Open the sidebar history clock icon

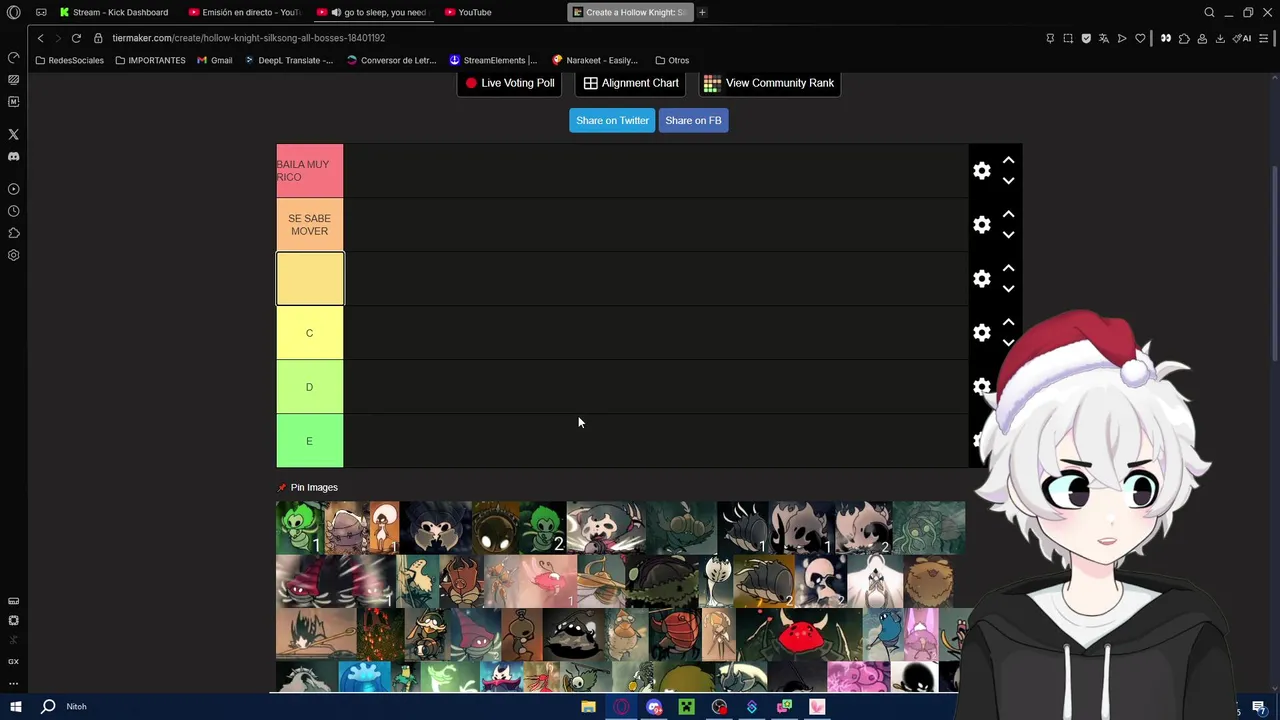13,211
